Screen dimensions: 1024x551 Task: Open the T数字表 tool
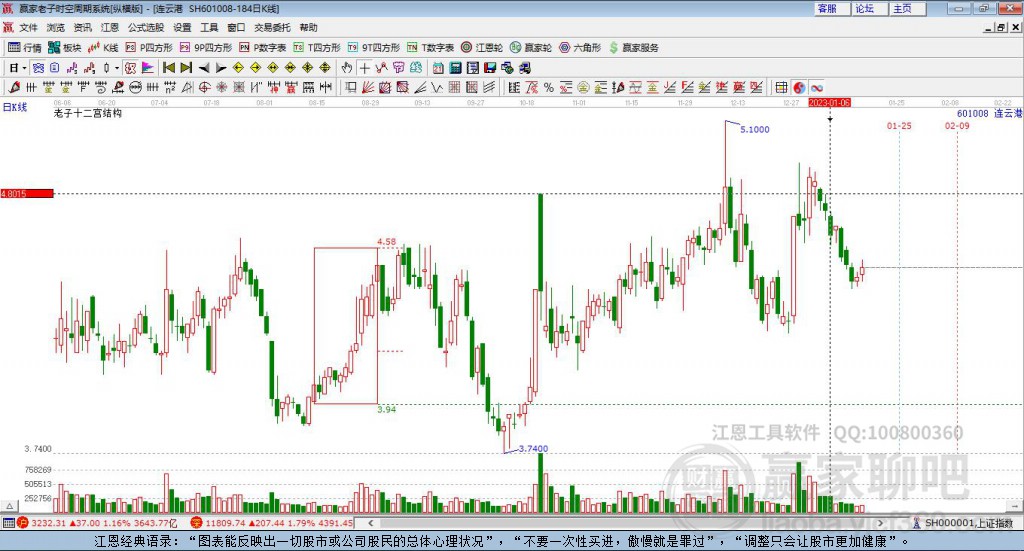click(430, 48)
